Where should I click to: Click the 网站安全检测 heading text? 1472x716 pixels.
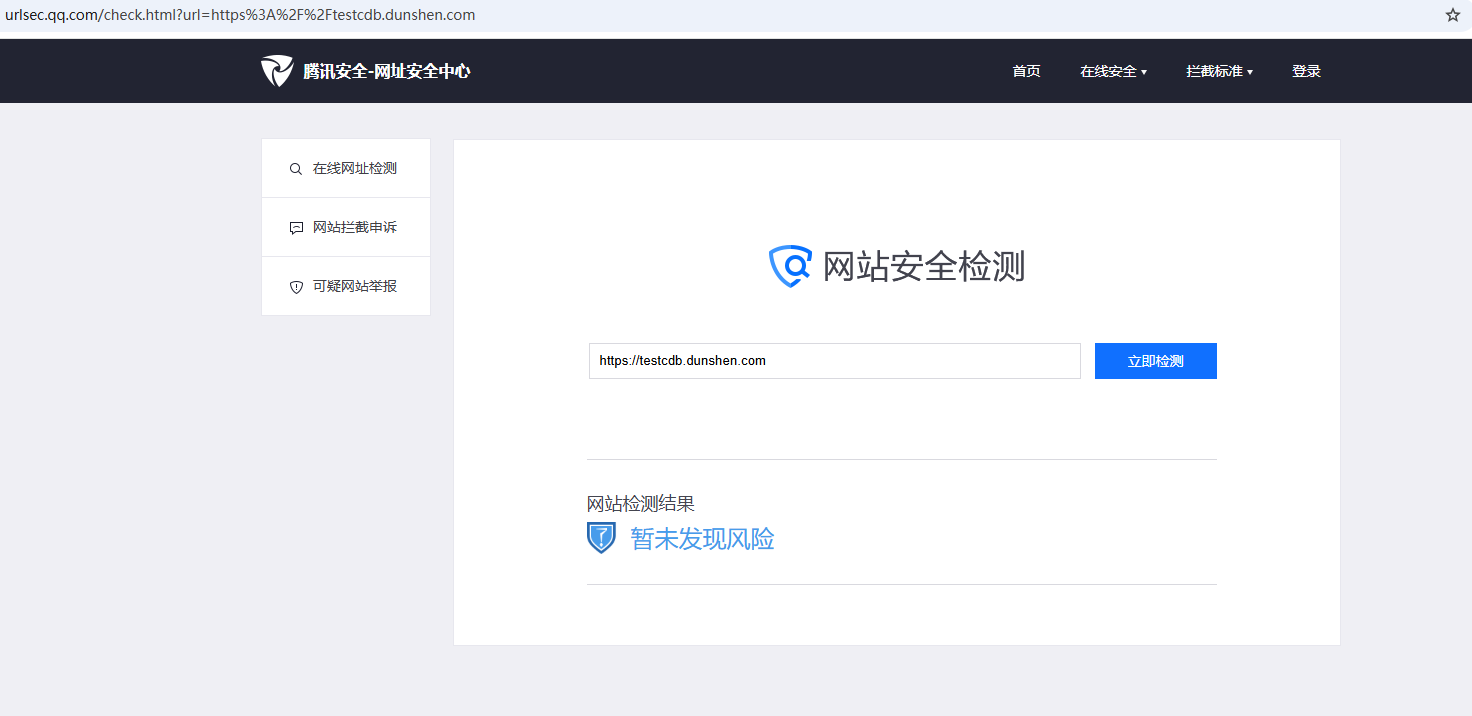click(x=924, y=267)
